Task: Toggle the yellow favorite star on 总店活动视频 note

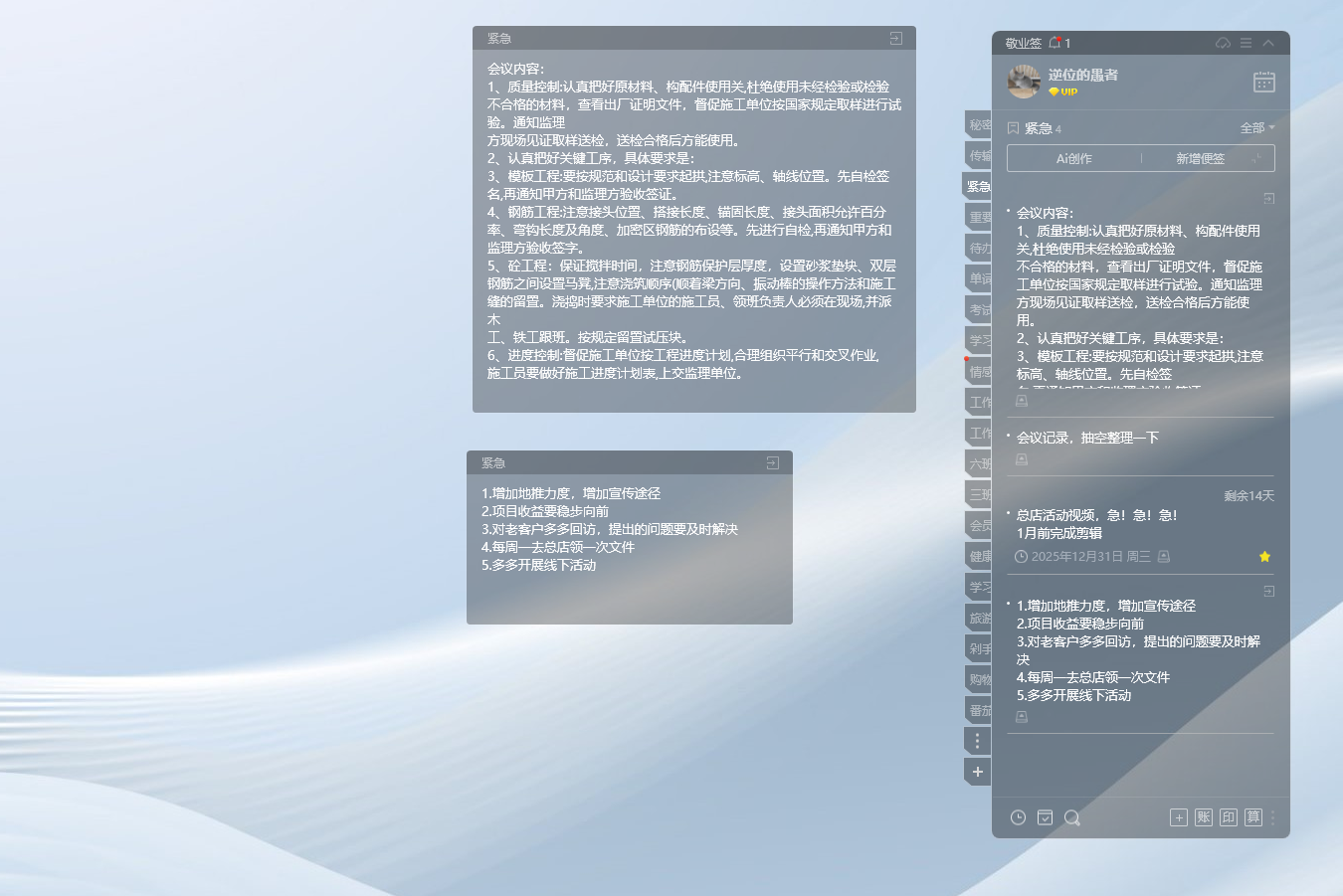Action: 1264,557
